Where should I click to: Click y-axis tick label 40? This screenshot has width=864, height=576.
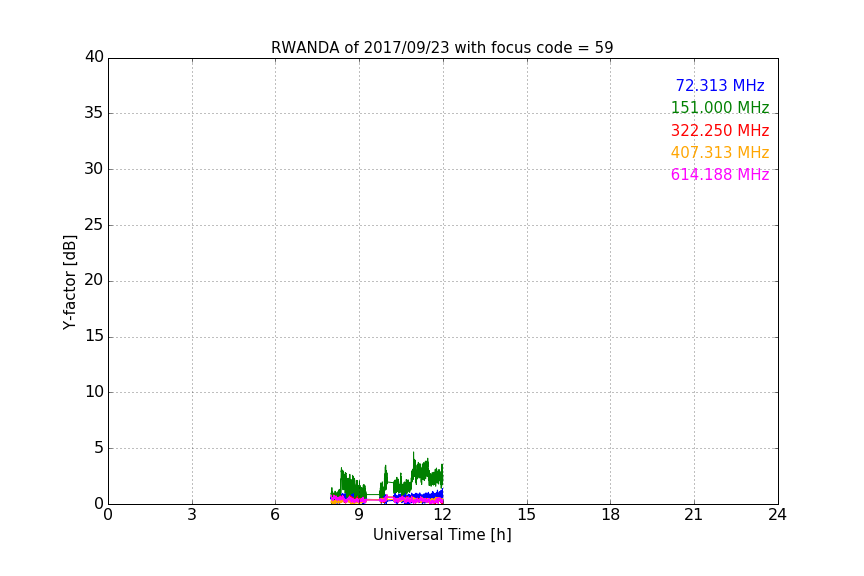[94, 57]
